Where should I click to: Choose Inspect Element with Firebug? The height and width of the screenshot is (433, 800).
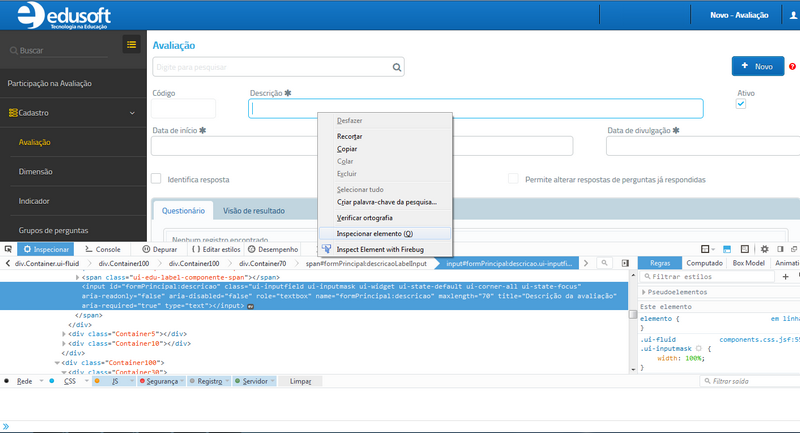[x=385, y=249]
